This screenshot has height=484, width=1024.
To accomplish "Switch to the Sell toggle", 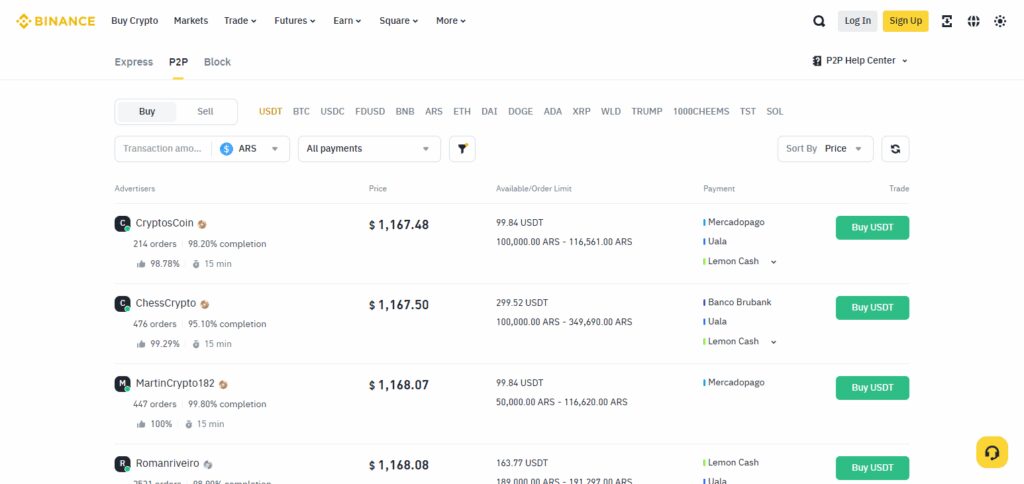I will pyautogui.click(x=205, y=112).
